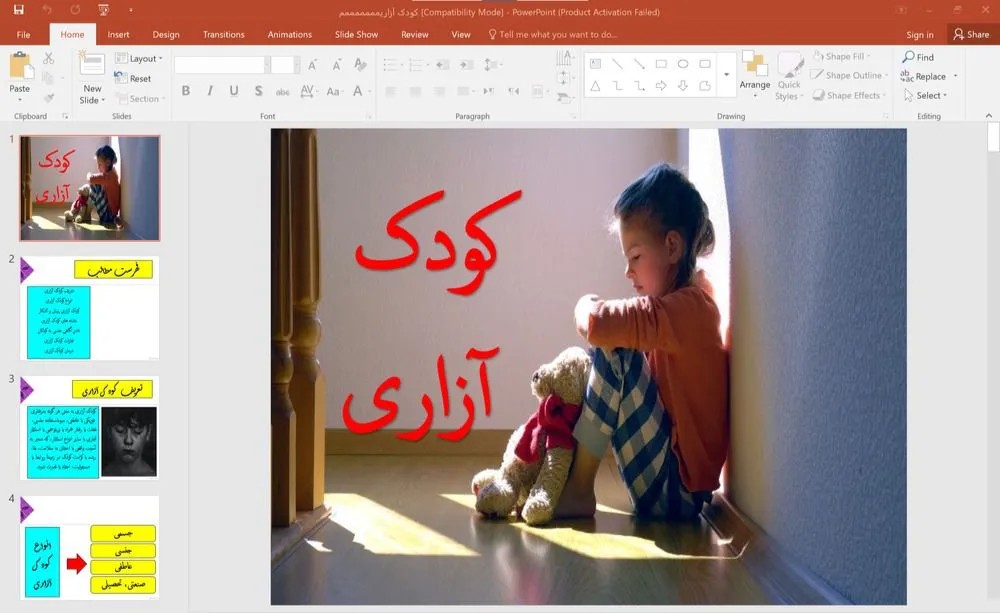
Task: Switch to the View tab
Action: (x=460, y=34)
